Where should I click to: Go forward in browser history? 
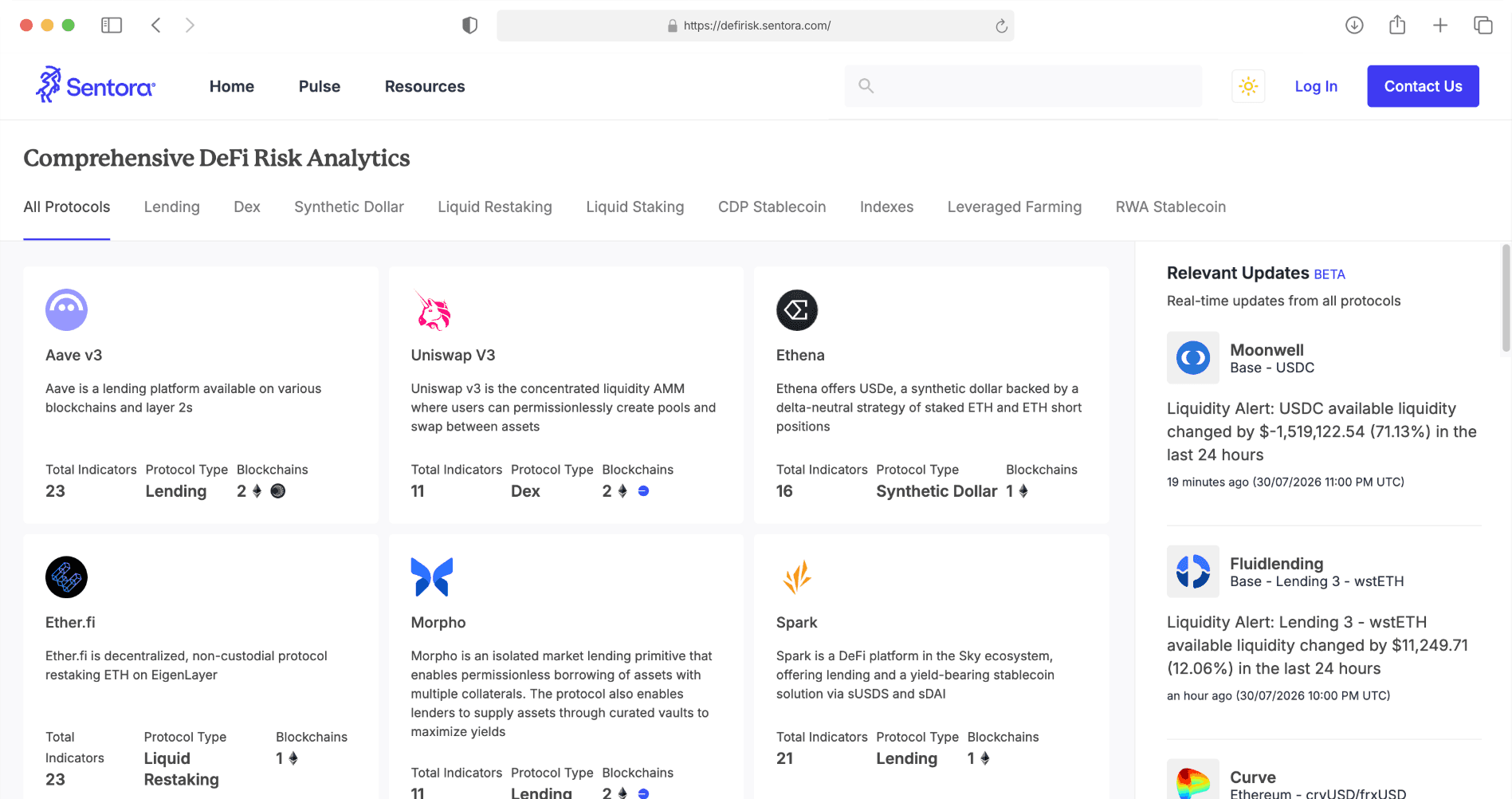190,26
